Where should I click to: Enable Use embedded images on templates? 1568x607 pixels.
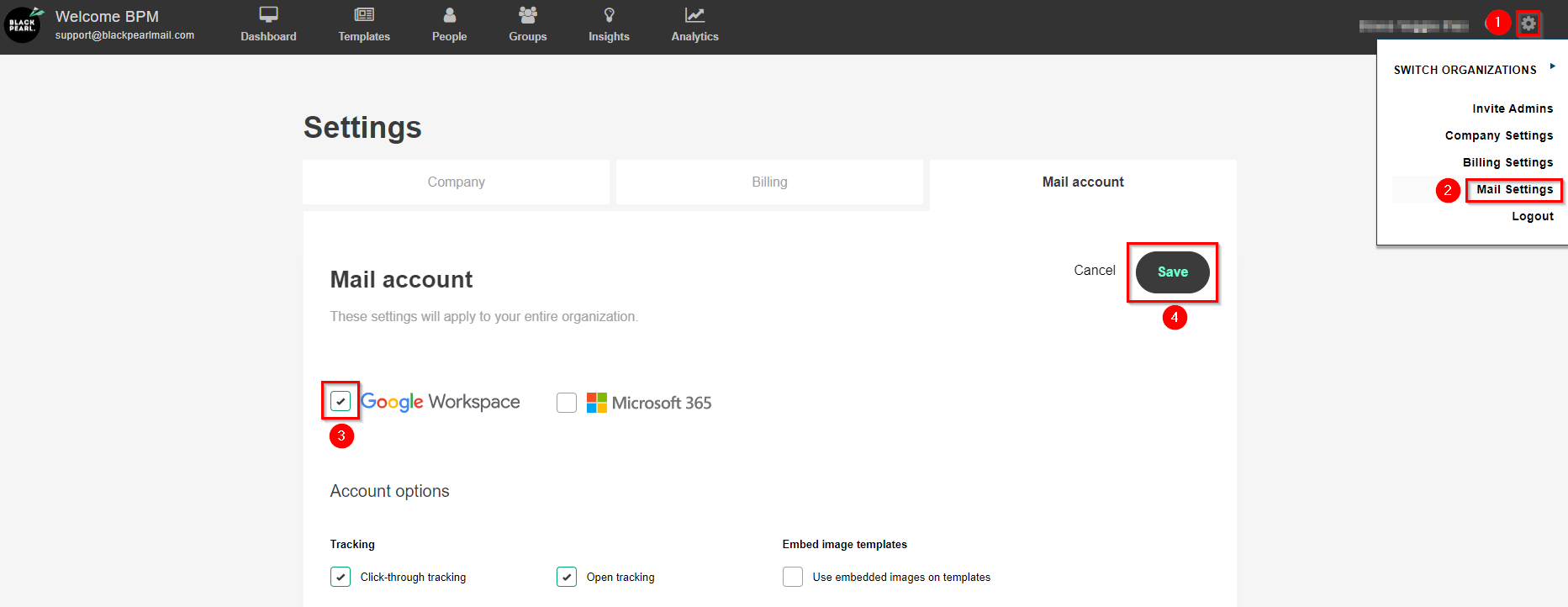792,577
